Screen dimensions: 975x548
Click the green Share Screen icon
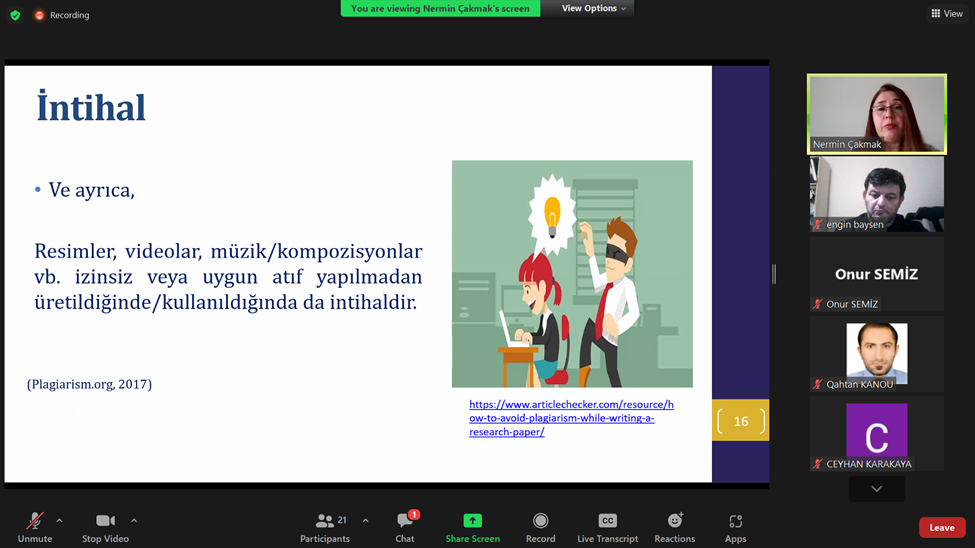(472, 521)
